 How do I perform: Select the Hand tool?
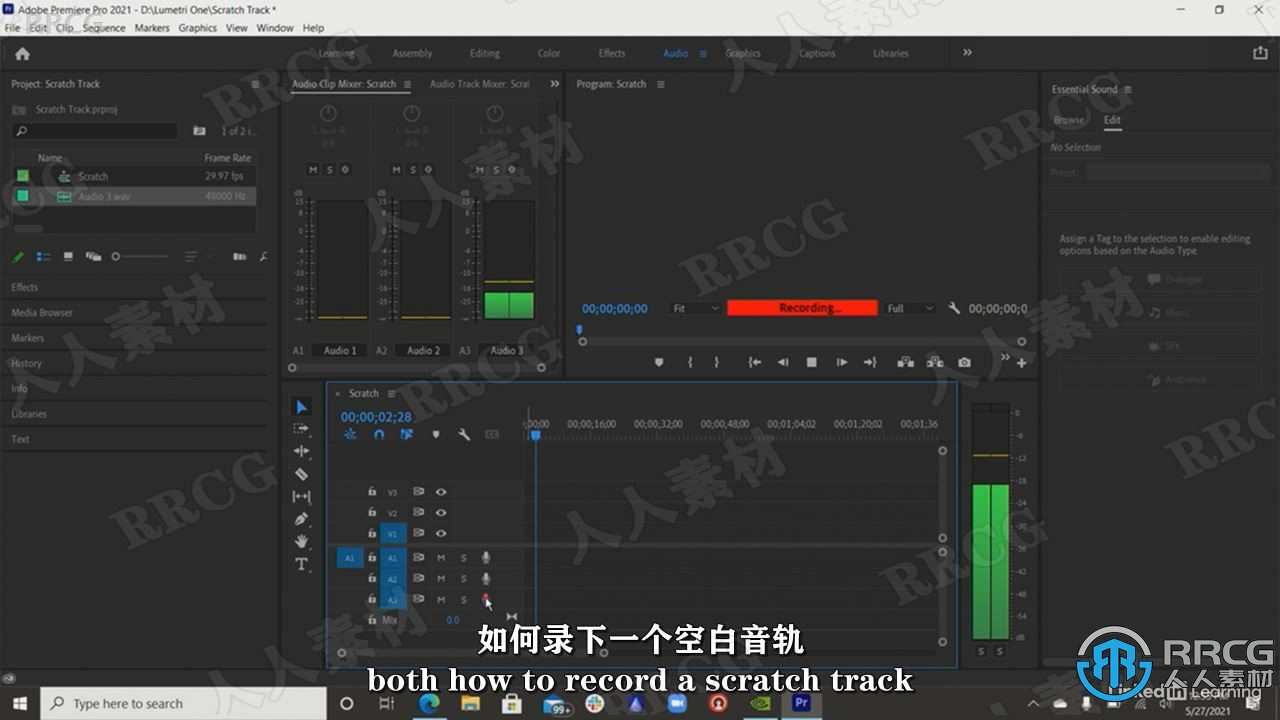click(x=301, y=541)
